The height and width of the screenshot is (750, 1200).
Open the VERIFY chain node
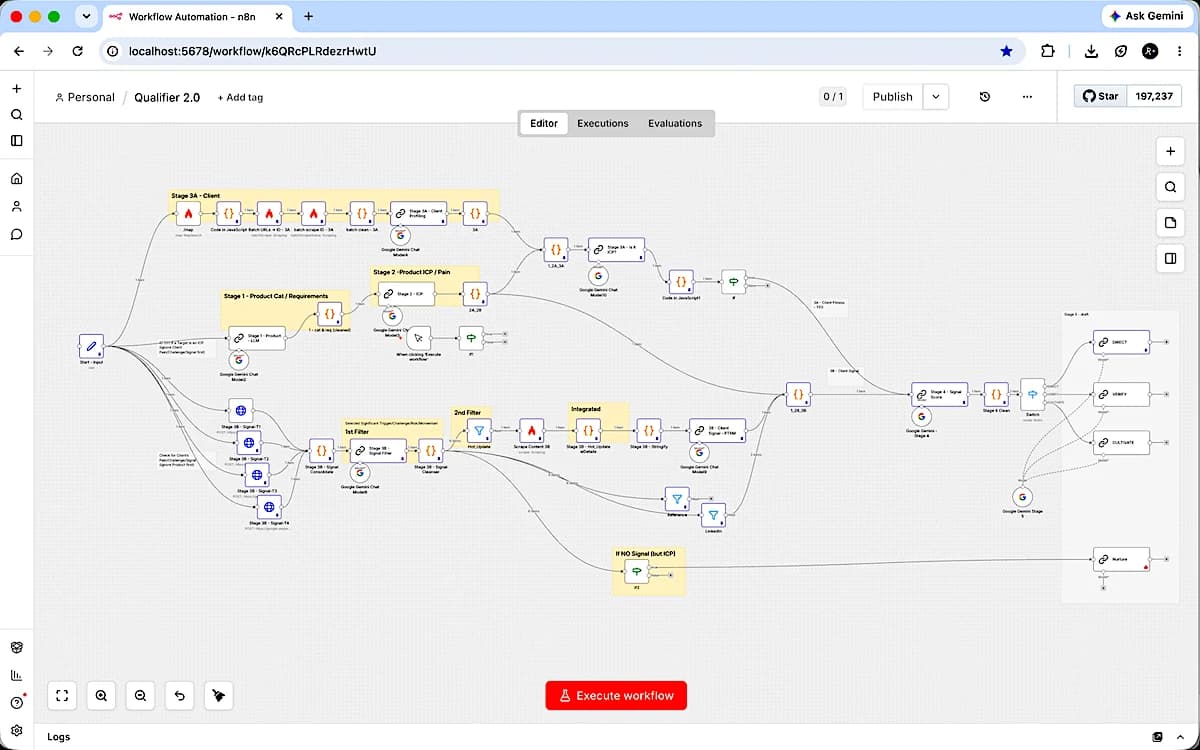(x=1121, y=394)
